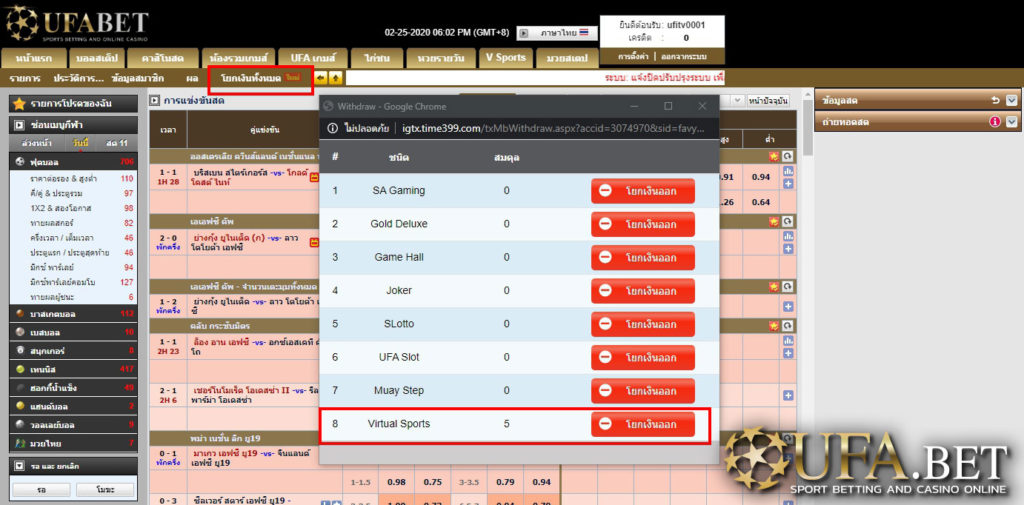
Task: Open ราคาต่อรอง & สูงต่ำ bet type
Action: [x=63, y=178]
